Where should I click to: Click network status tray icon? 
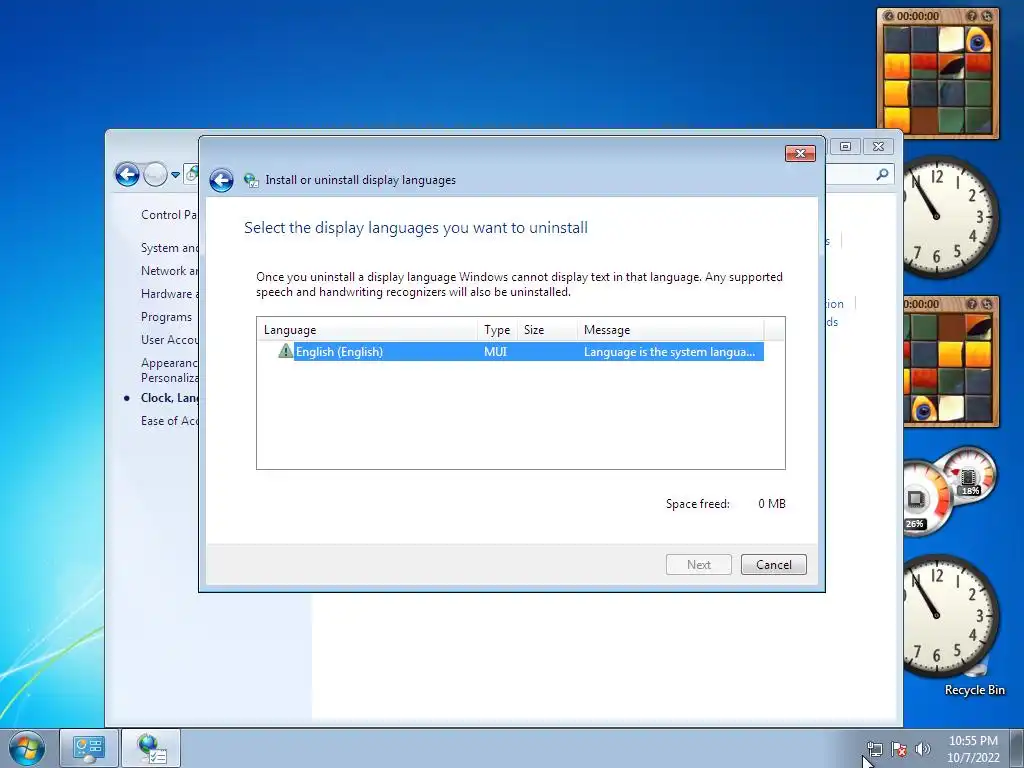tap(875, 749)
